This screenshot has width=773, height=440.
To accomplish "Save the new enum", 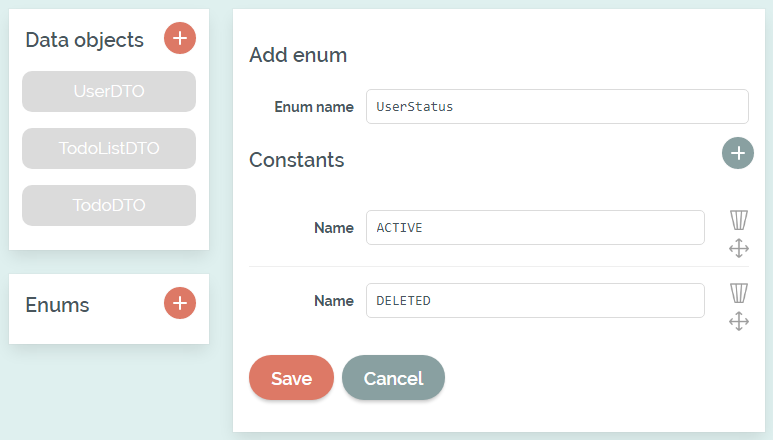I will pos(291,378).
